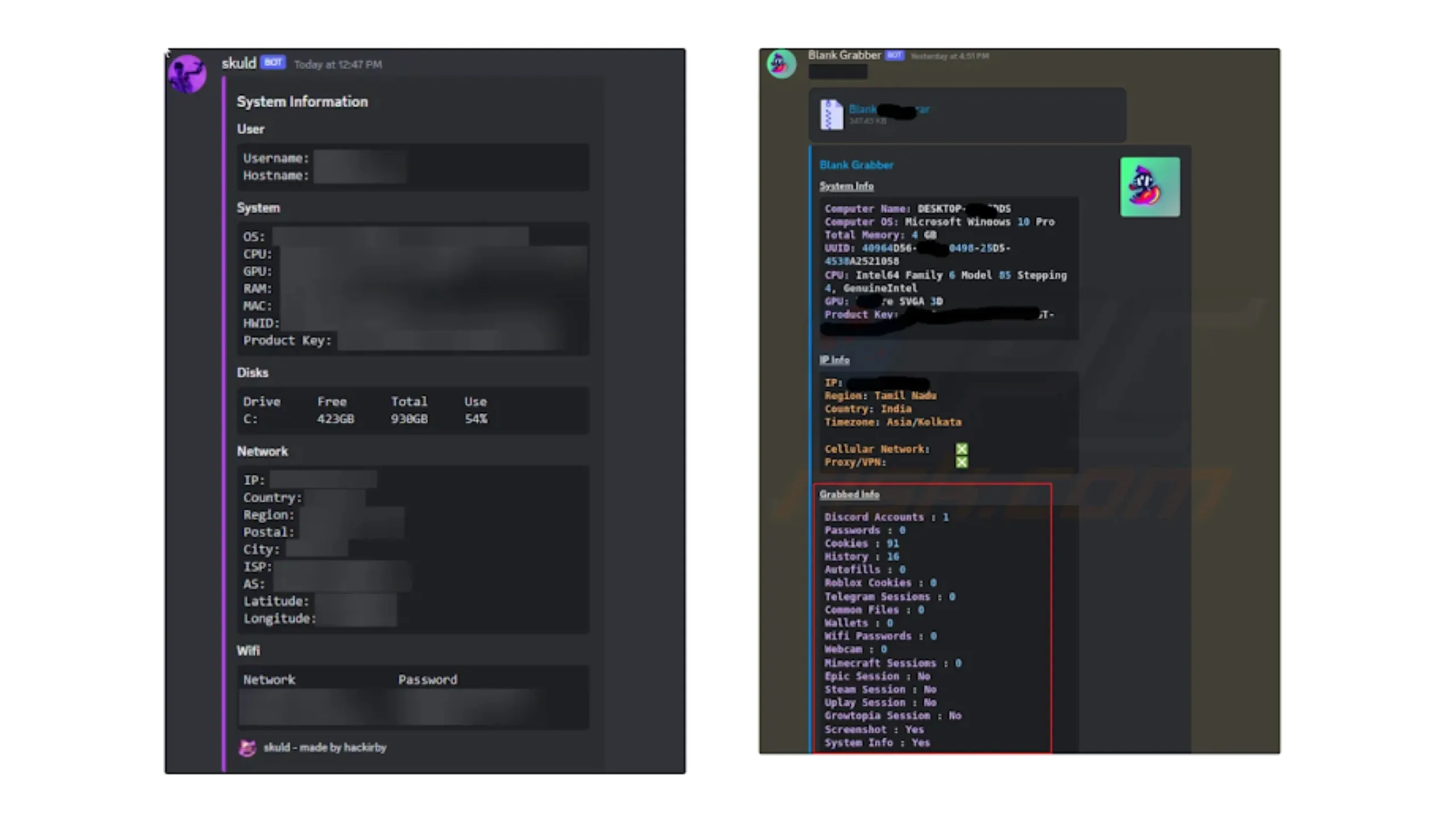Image resolution: width=1456 pixels, height=819 pixels.
Task: Click the skuld footer kirby icon
Action: pos(247,748)
